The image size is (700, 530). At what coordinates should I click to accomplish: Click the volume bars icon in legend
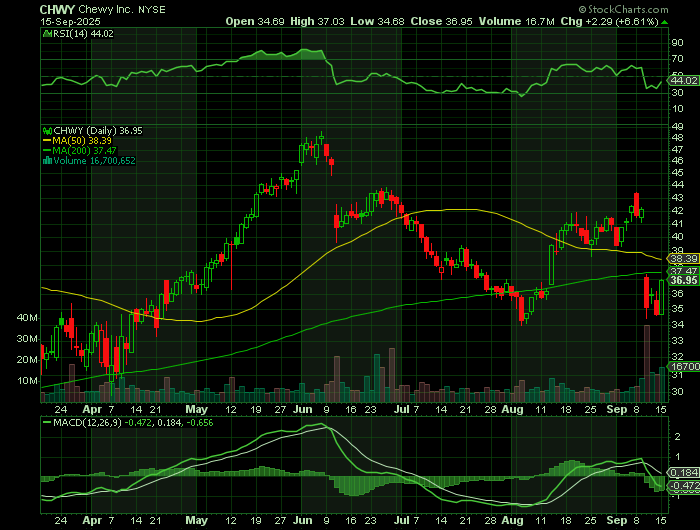pyautogui.click(x=47, y=161)
